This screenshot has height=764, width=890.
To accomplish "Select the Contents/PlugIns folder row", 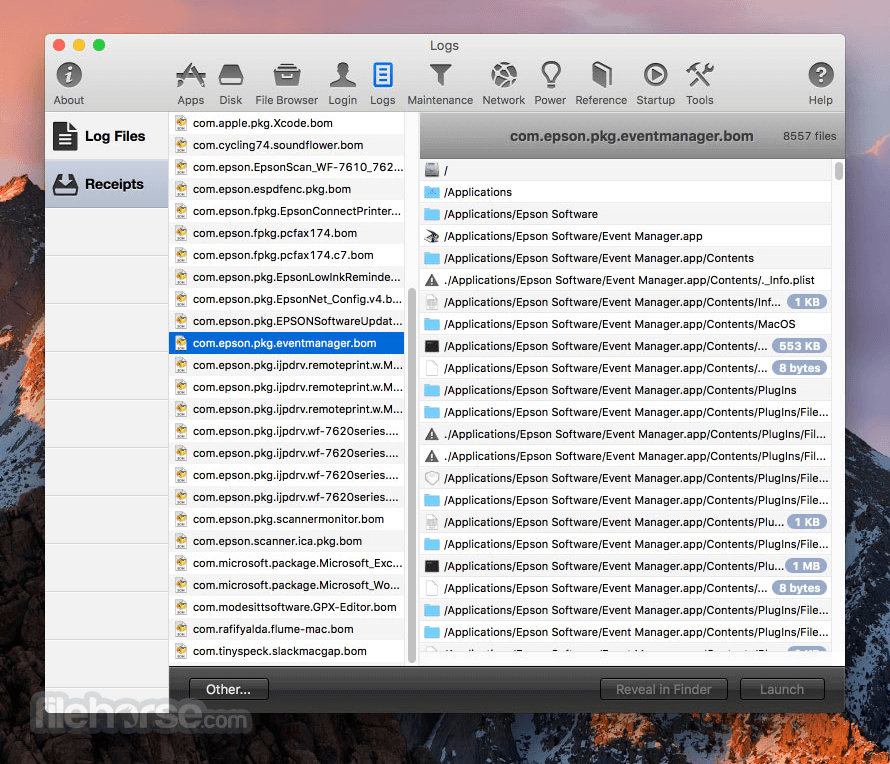I will click(x=626, y=391).
